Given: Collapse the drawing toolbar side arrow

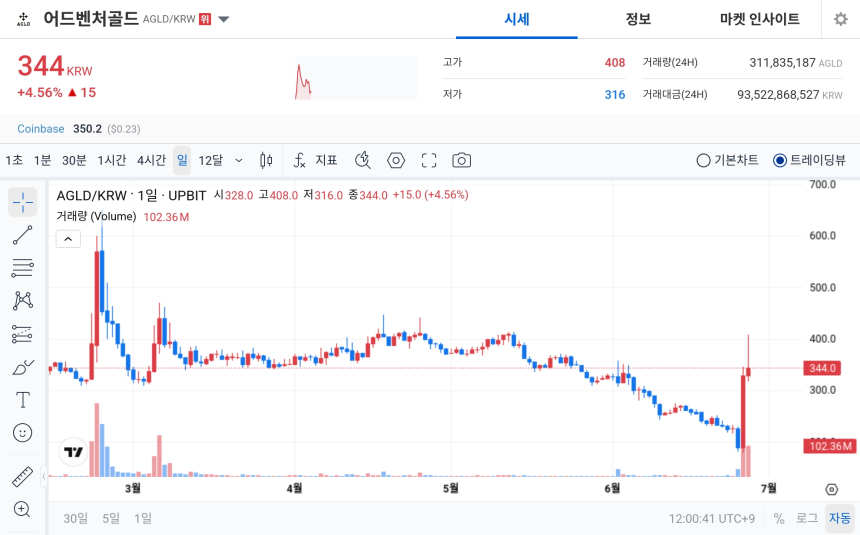Looking at the screenshot, I should [x=44, y=476].
